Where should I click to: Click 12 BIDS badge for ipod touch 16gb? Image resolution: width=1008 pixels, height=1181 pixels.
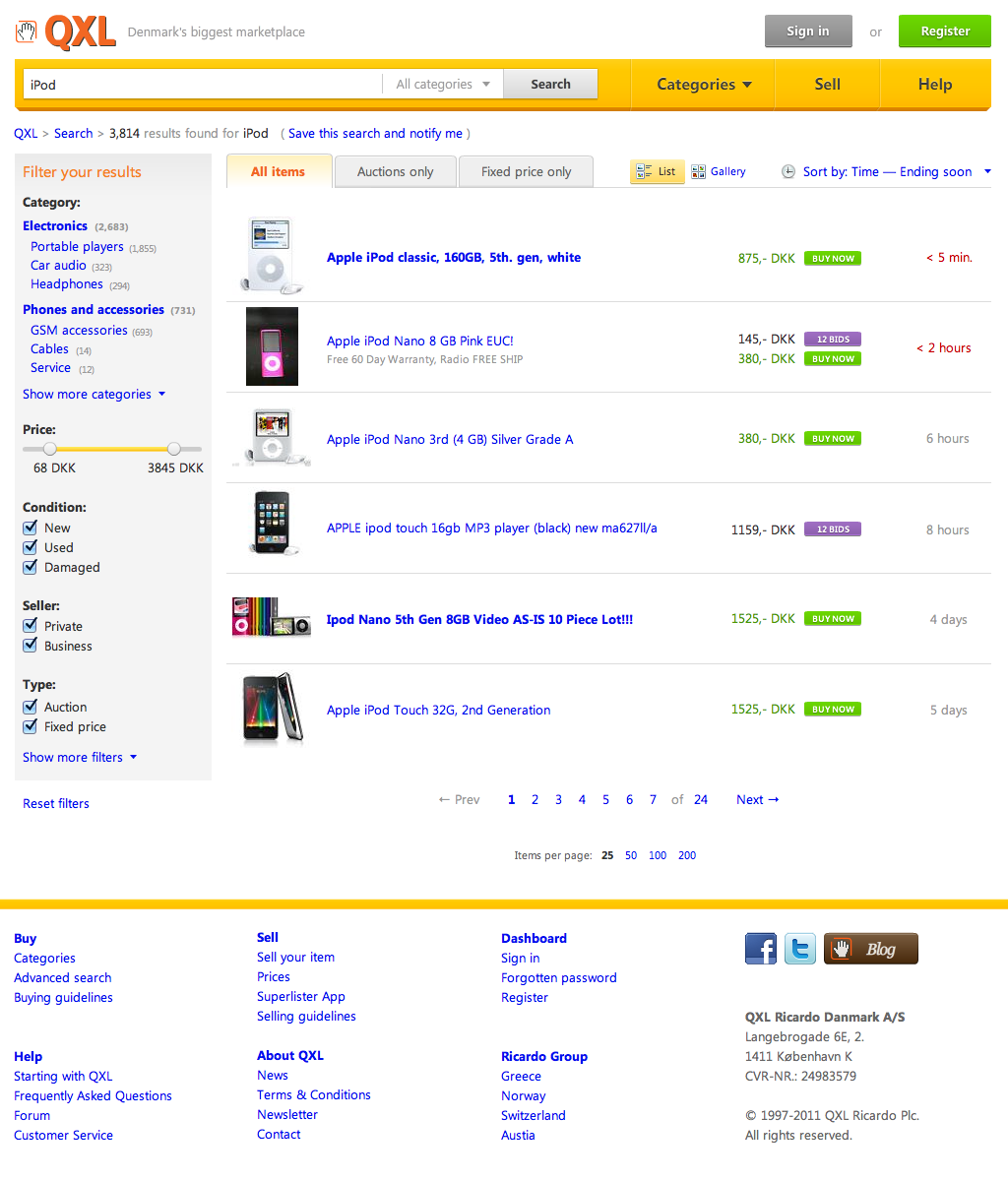833,529
